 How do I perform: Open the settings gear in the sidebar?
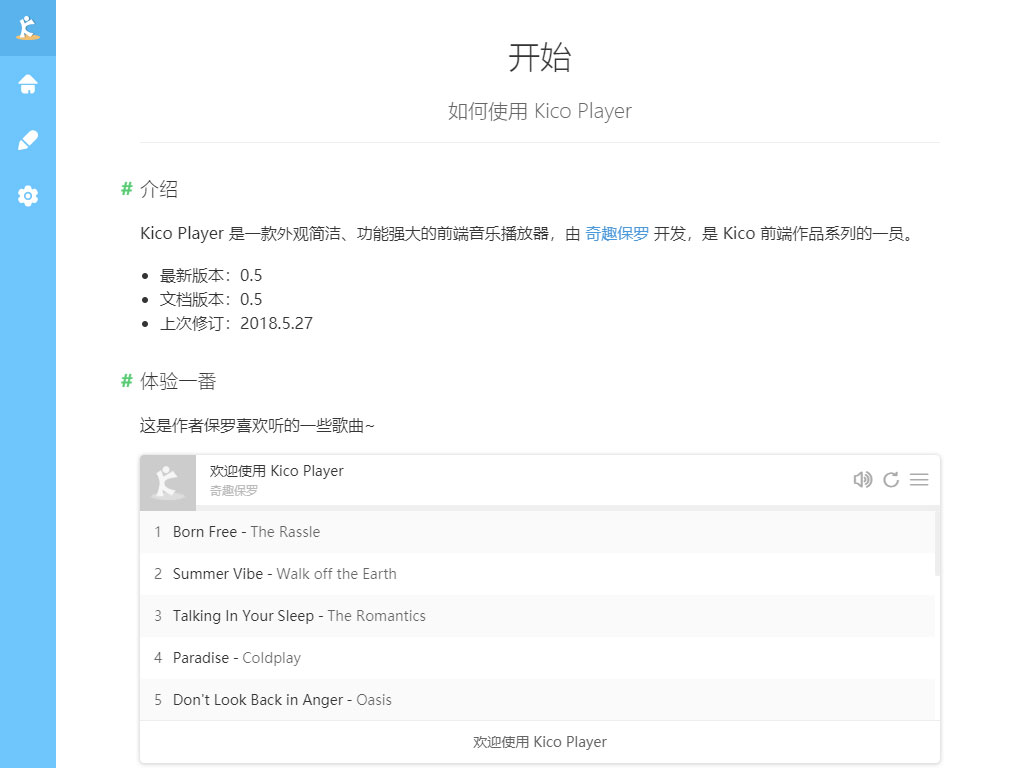(x=27, y=196)
